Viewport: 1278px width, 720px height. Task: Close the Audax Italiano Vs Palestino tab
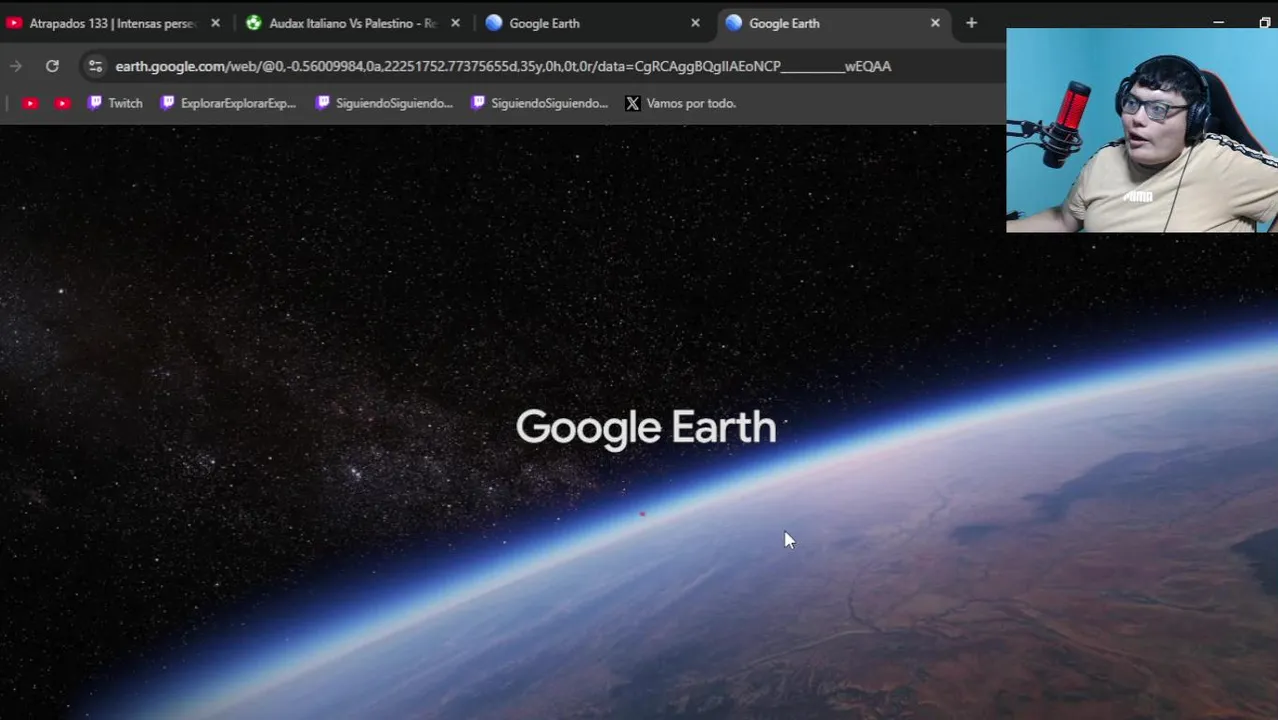(455, 23)
